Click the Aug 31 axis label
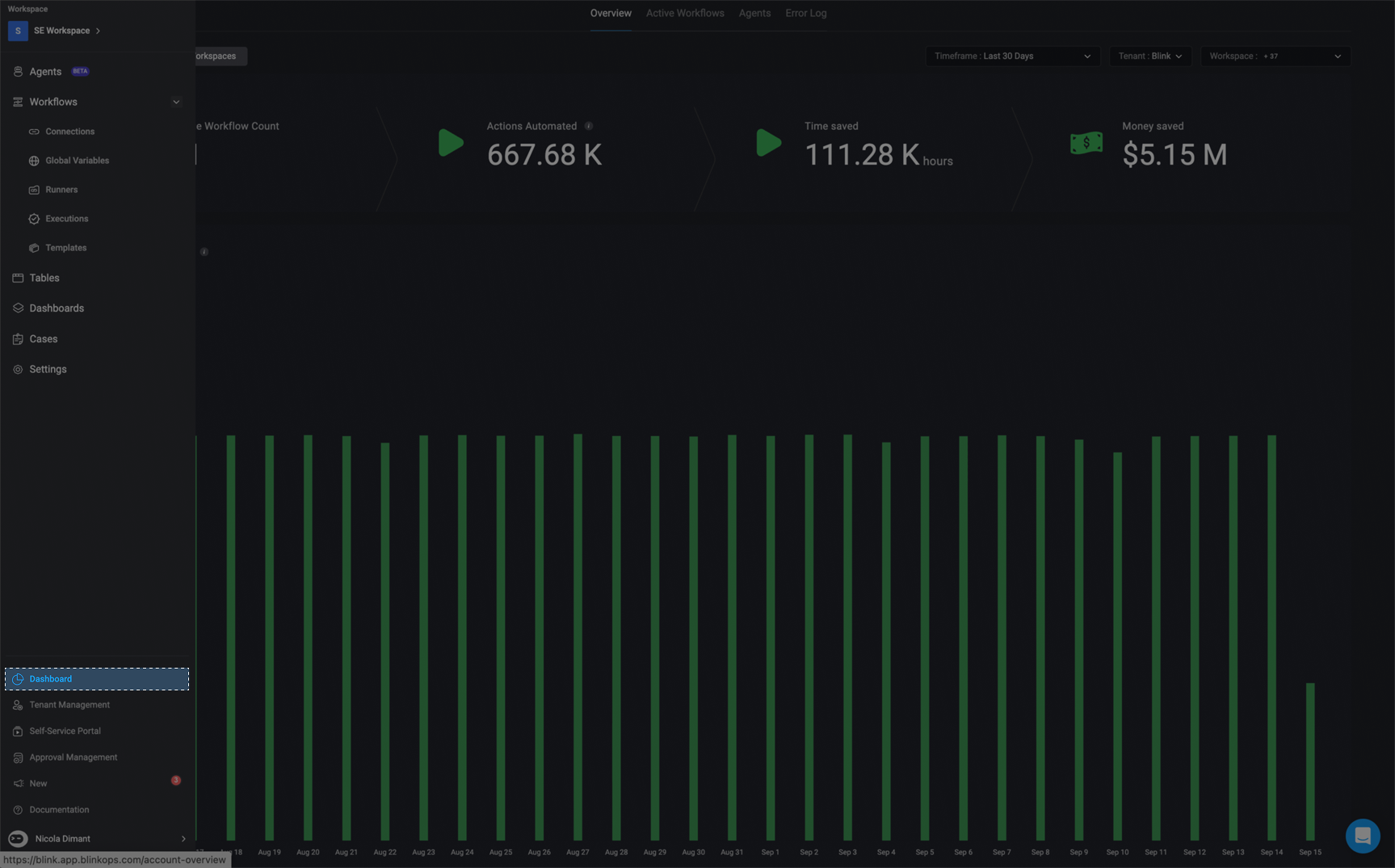 [732, 853]
